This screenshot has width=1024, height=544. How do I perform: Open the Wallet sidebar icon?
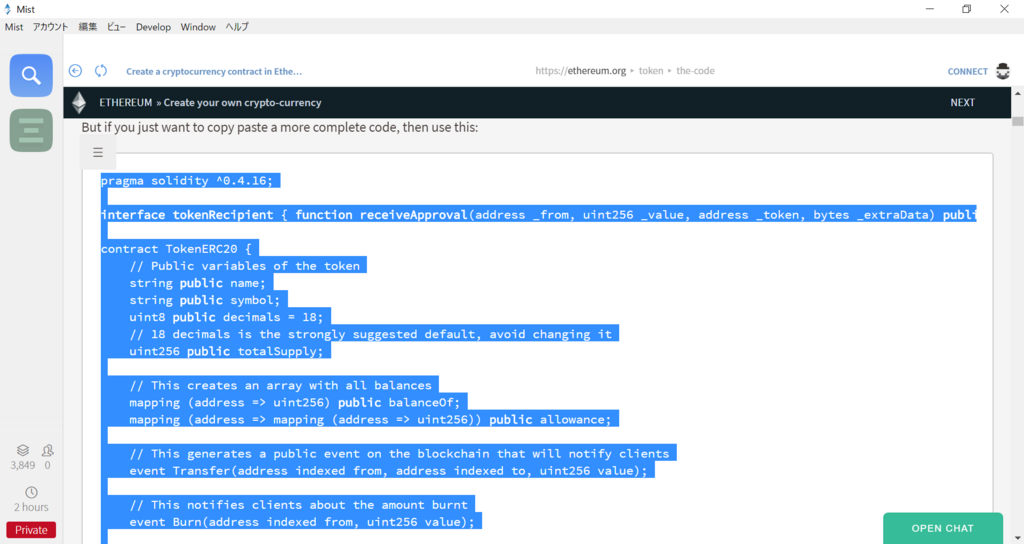[x=31, y=131]
